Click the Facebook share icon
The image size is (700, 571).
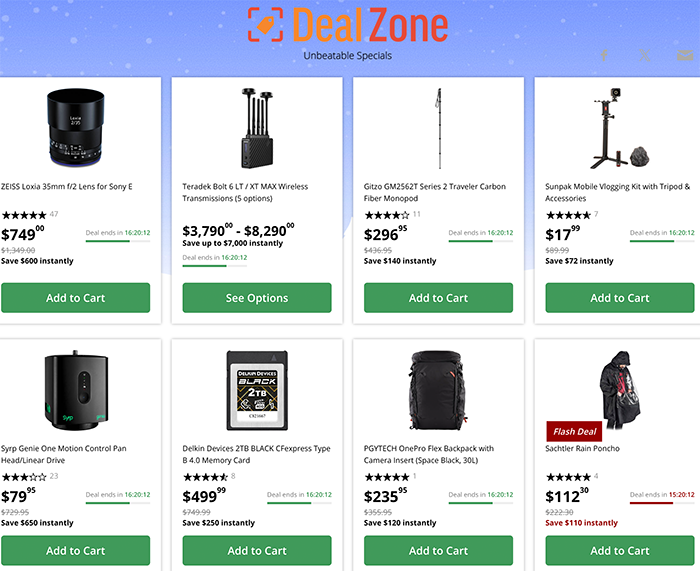click(604, 55)
